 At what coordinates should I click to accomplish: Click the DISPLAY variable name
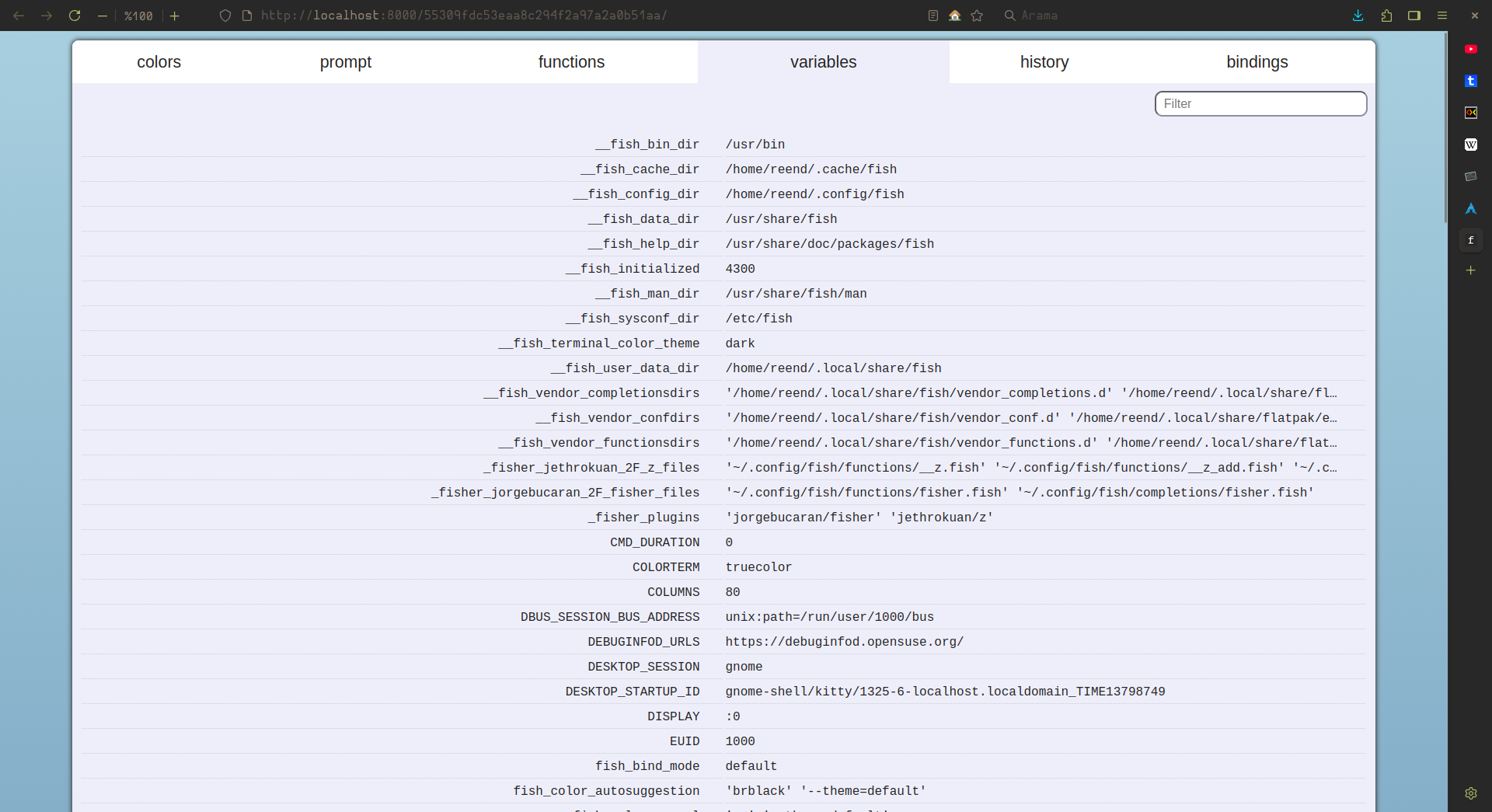pos(674,716)
